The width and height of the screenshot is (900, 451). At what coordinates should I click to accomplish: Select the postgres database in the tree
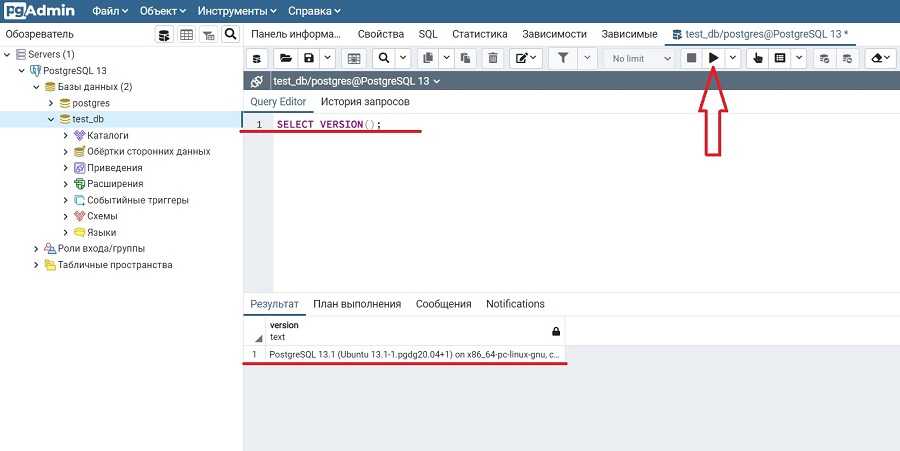(90, 103)
